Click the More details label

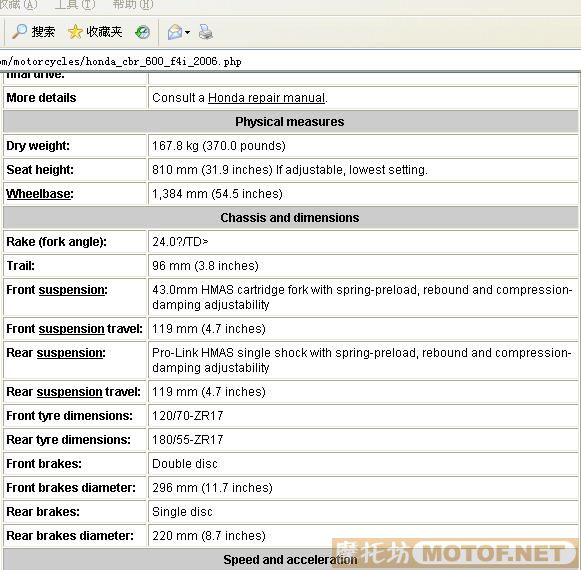coord(41,98)
